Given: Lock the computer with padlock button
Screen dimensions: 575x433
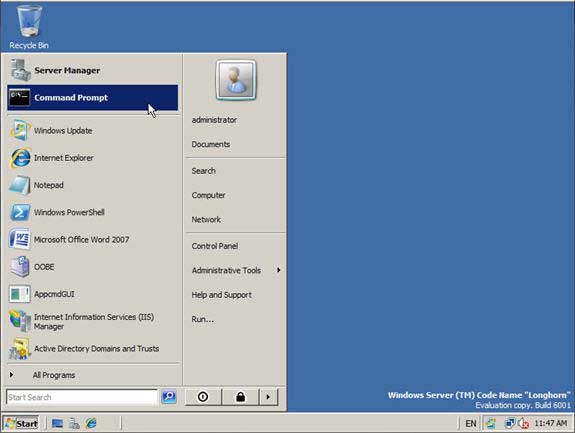Looking at the screenshot, I should point(241,397).
